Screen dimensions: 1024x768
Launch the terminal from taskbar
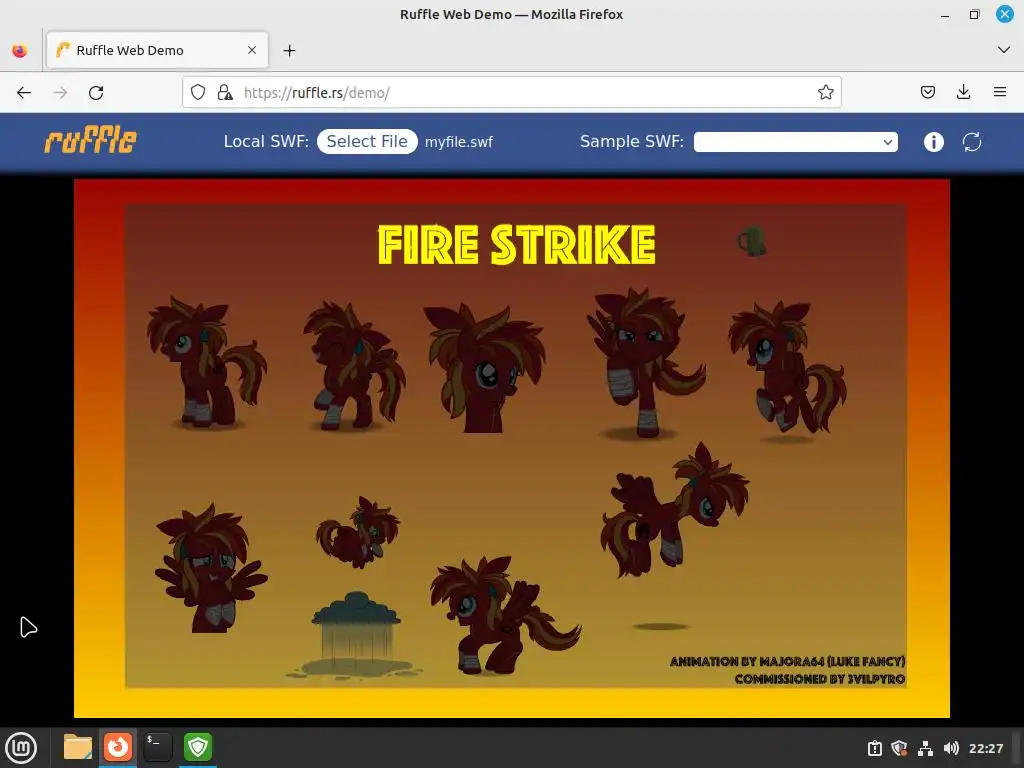tap(157, 747)
